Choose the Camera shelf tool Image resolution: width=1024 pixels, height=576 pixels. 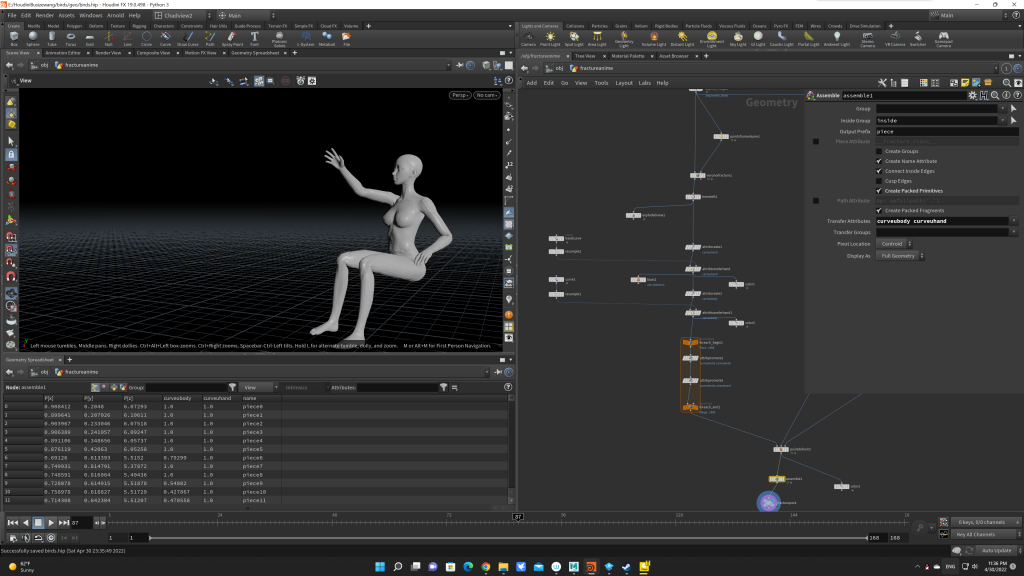pos(528,38)
